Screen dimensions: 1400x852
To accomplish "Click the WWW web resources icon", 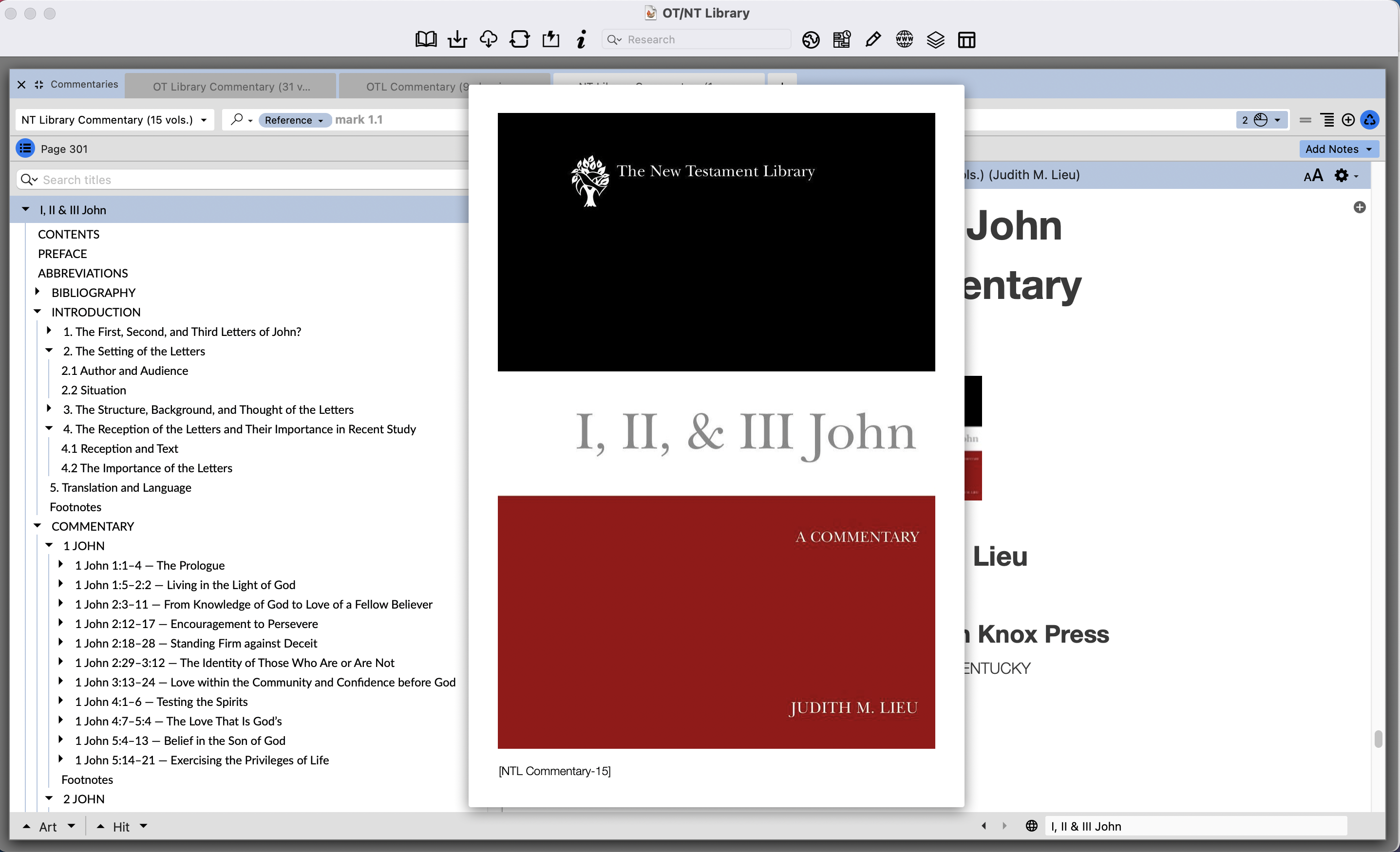I will coord(904,39).
